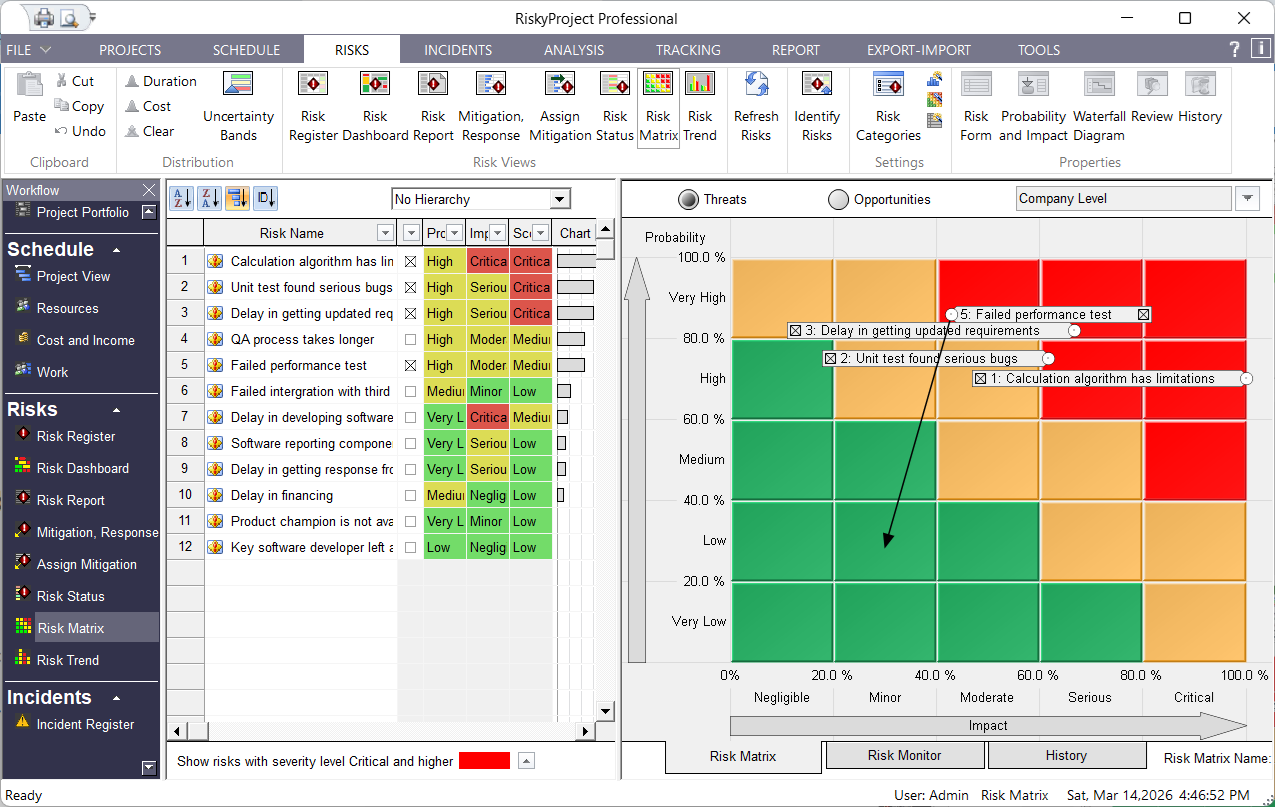The height and width of the screenshot is (807, 1275).
Task: Open the Risk Name column filter arrow
Action: 385,232
